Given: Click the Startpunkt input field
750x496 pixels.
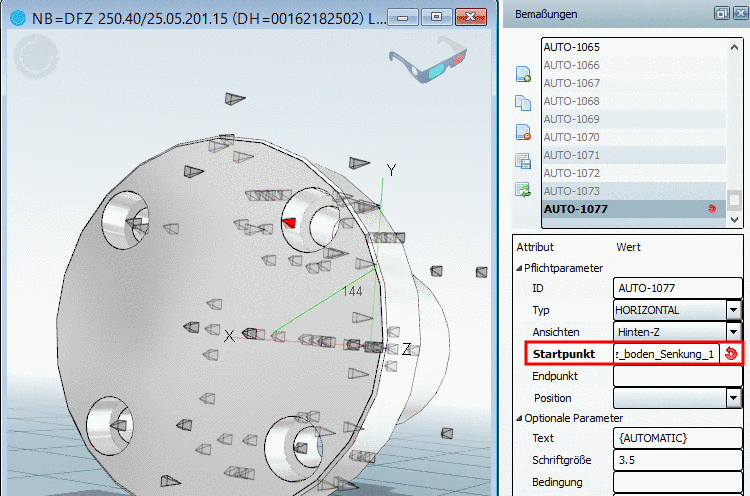Looking at the screenshot, I should coord(666,353).
